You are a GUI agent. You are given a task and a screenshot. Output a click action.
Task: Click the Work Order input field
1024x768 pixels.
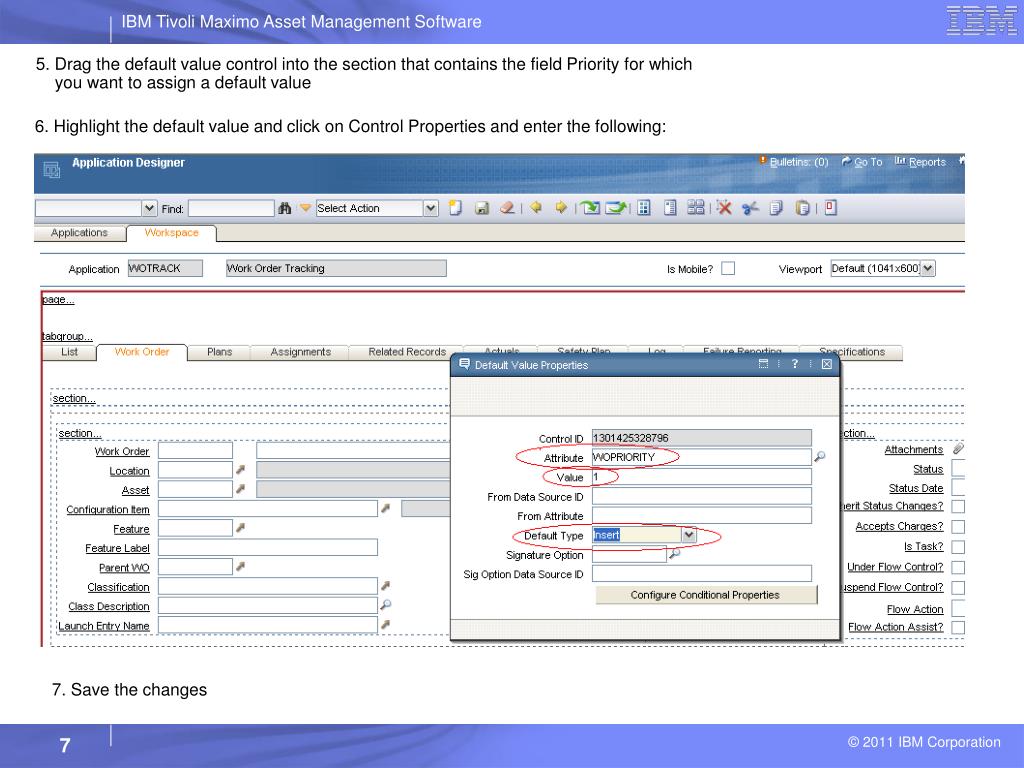pos(195,451)
